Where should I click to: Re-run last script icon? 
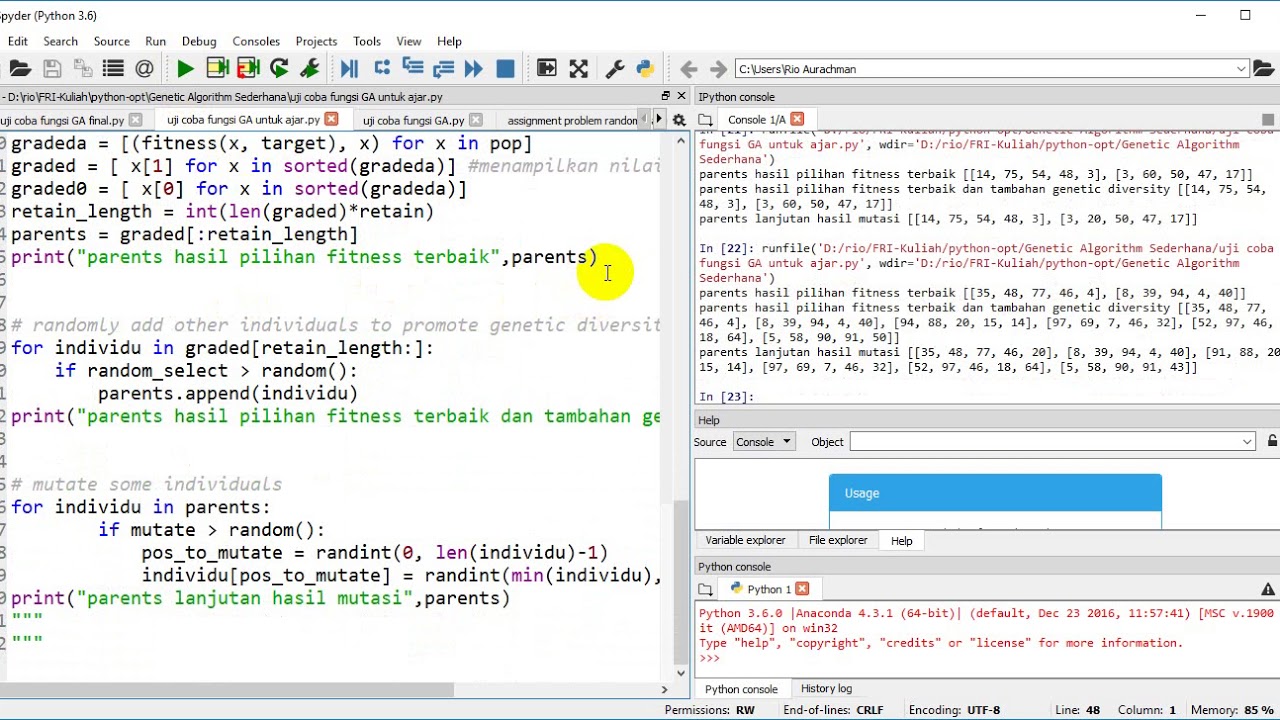pyautogui.click(x=279, y=69)
